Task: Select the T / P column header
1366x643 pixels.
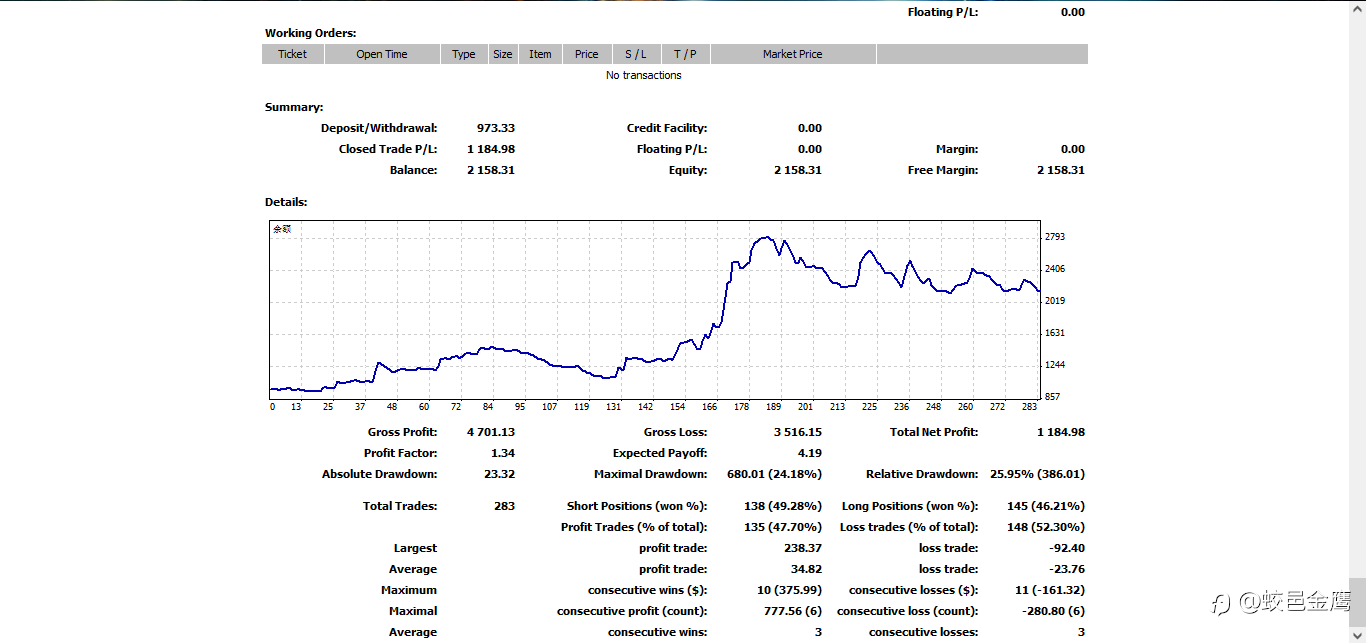Action: tap(685, 54)
